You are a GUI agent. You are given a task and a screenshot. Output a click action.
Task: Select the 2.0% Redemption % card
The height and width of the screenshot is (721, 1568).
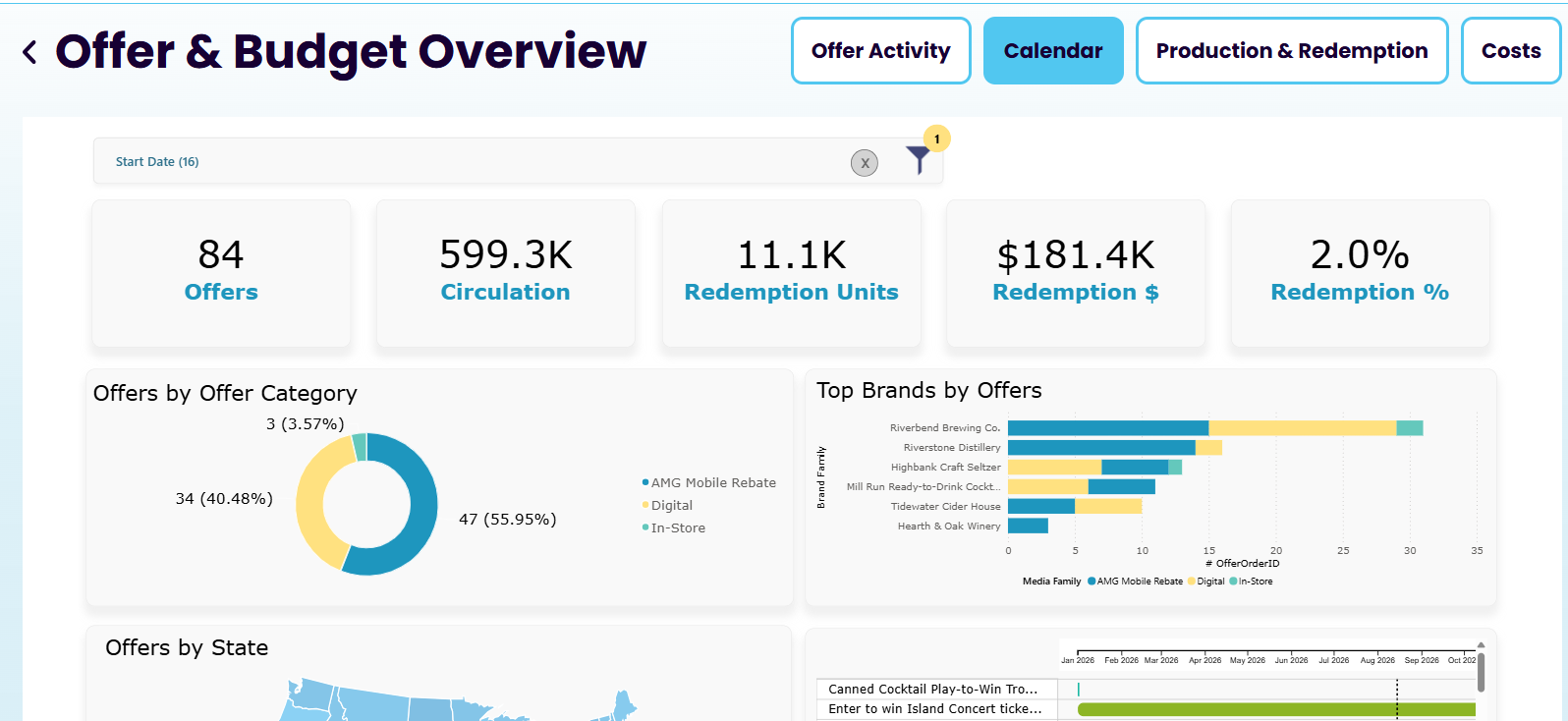click(1361, 273)
